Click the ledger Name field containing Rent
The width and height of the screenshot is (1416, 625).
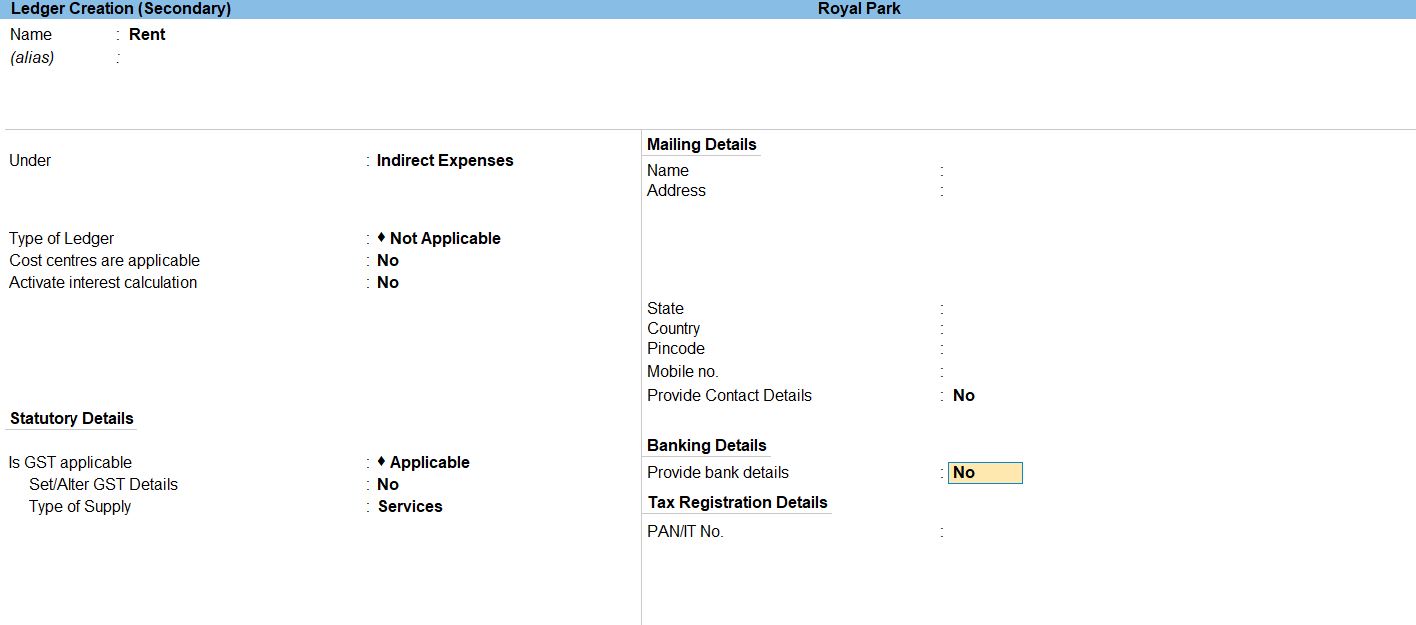pos(147,34)
